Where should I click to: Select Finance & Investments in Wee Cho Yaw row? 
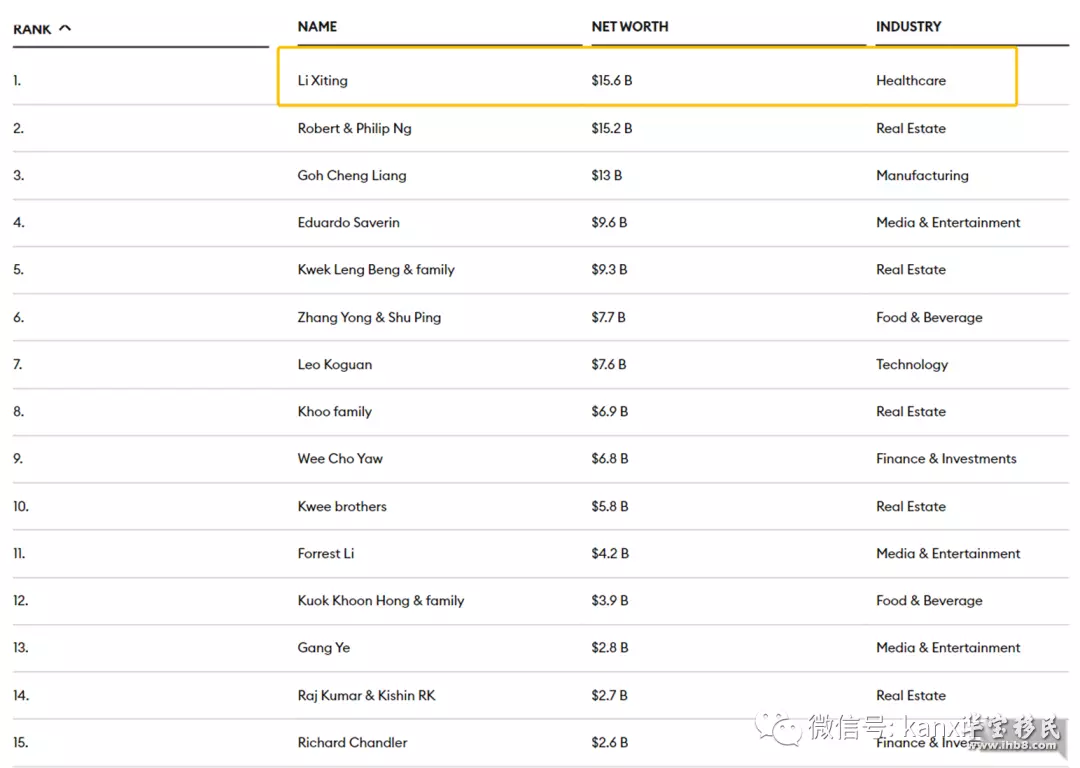[x=946, y=459]
